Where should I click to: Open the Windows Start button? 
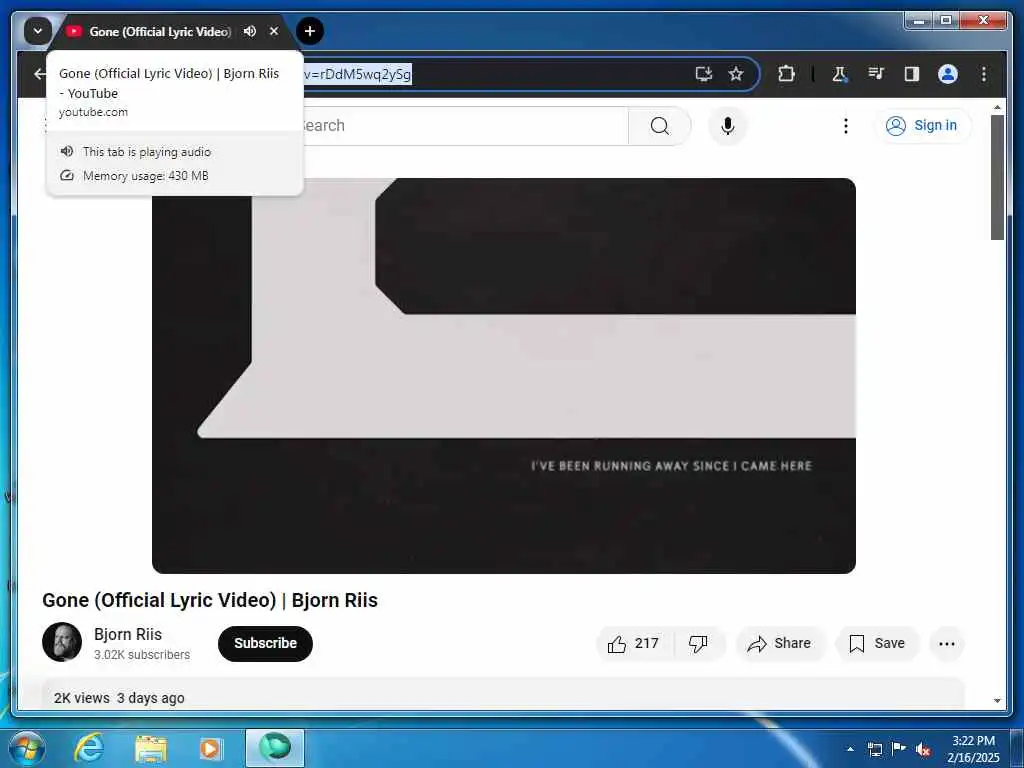click(27, 748)
